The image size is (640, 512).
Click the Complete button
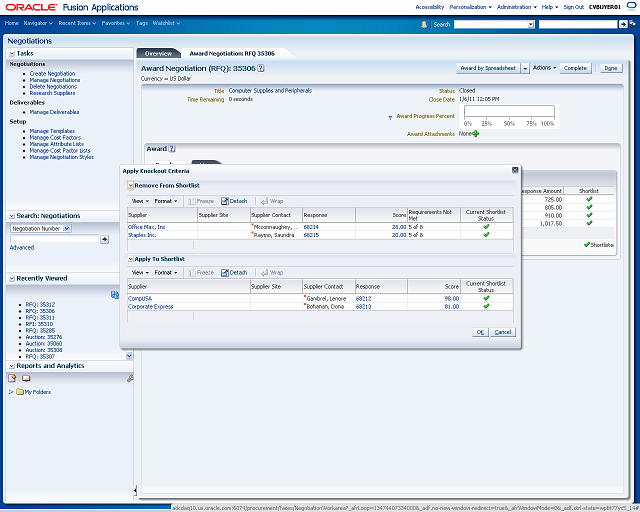coord(575,68)
